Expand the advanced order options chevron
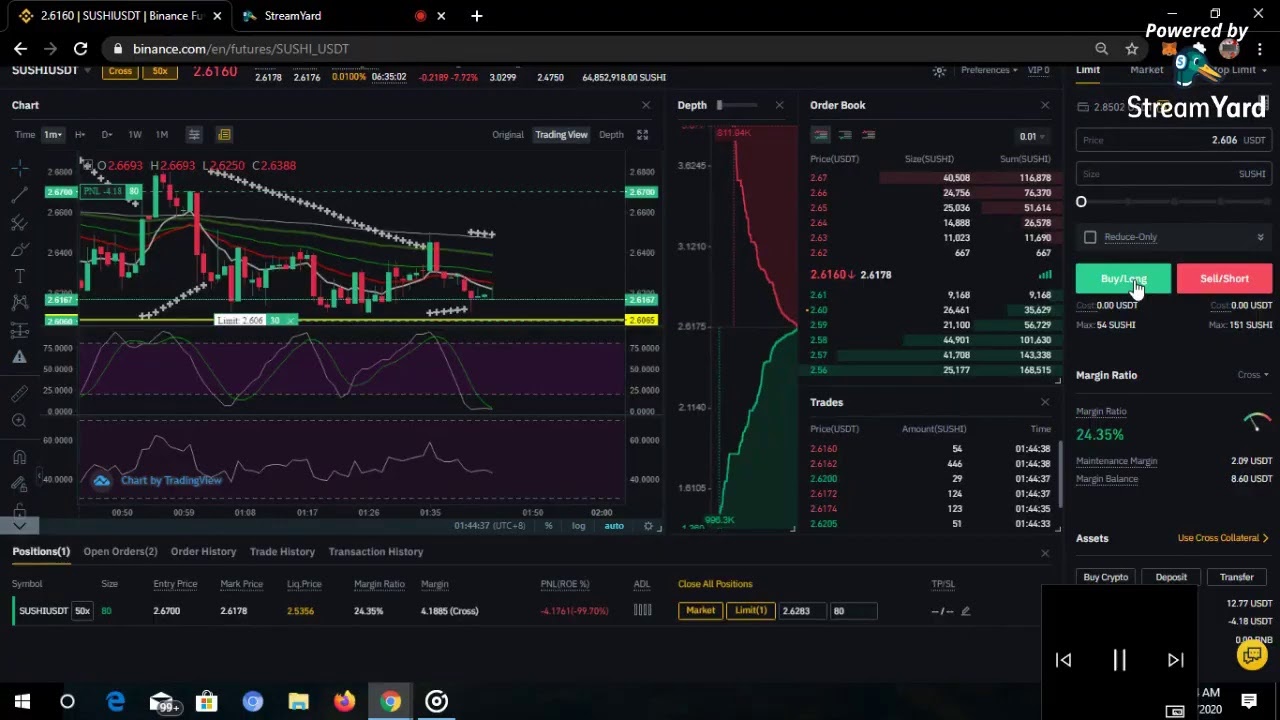The height and width of the screenshot is (720, 1280). click(1260, 237)
